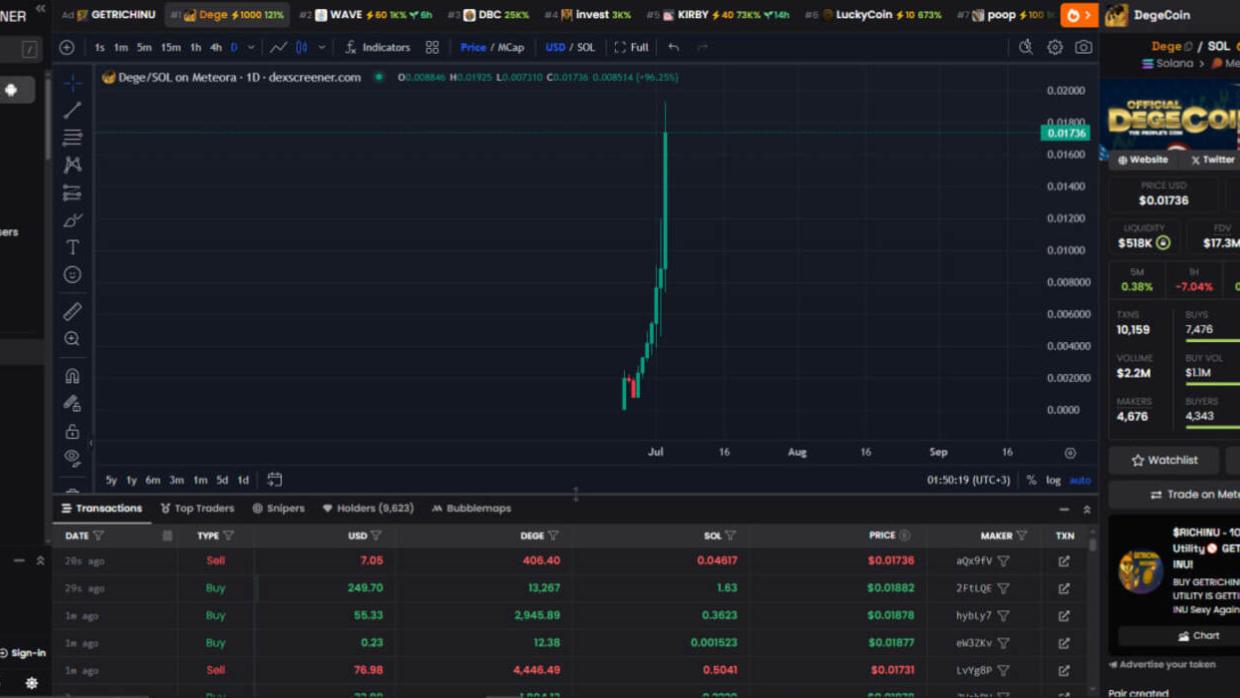Select the pattern drawing tool

(x=72, y=164)
